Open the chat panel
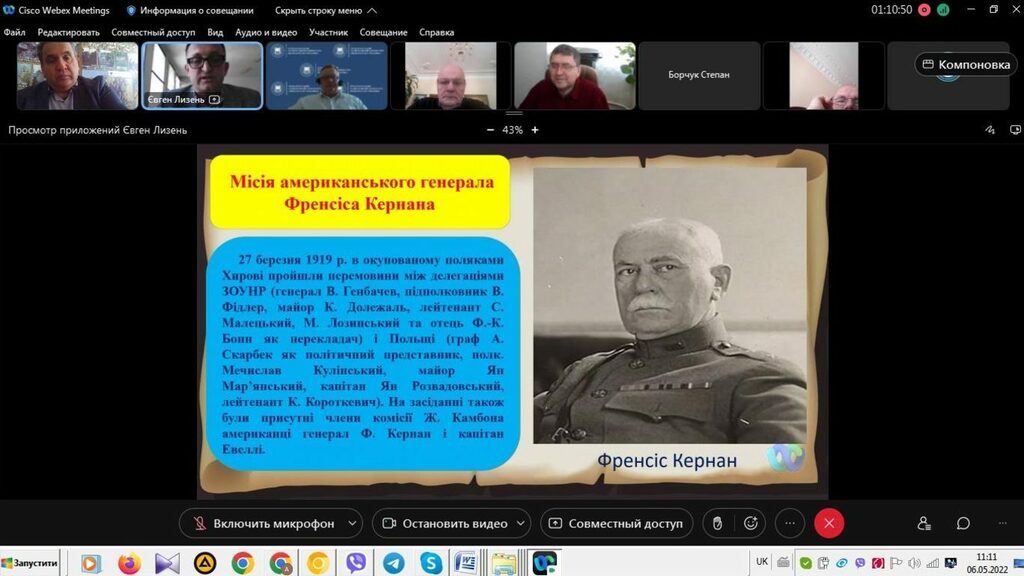 coord(963,523)
